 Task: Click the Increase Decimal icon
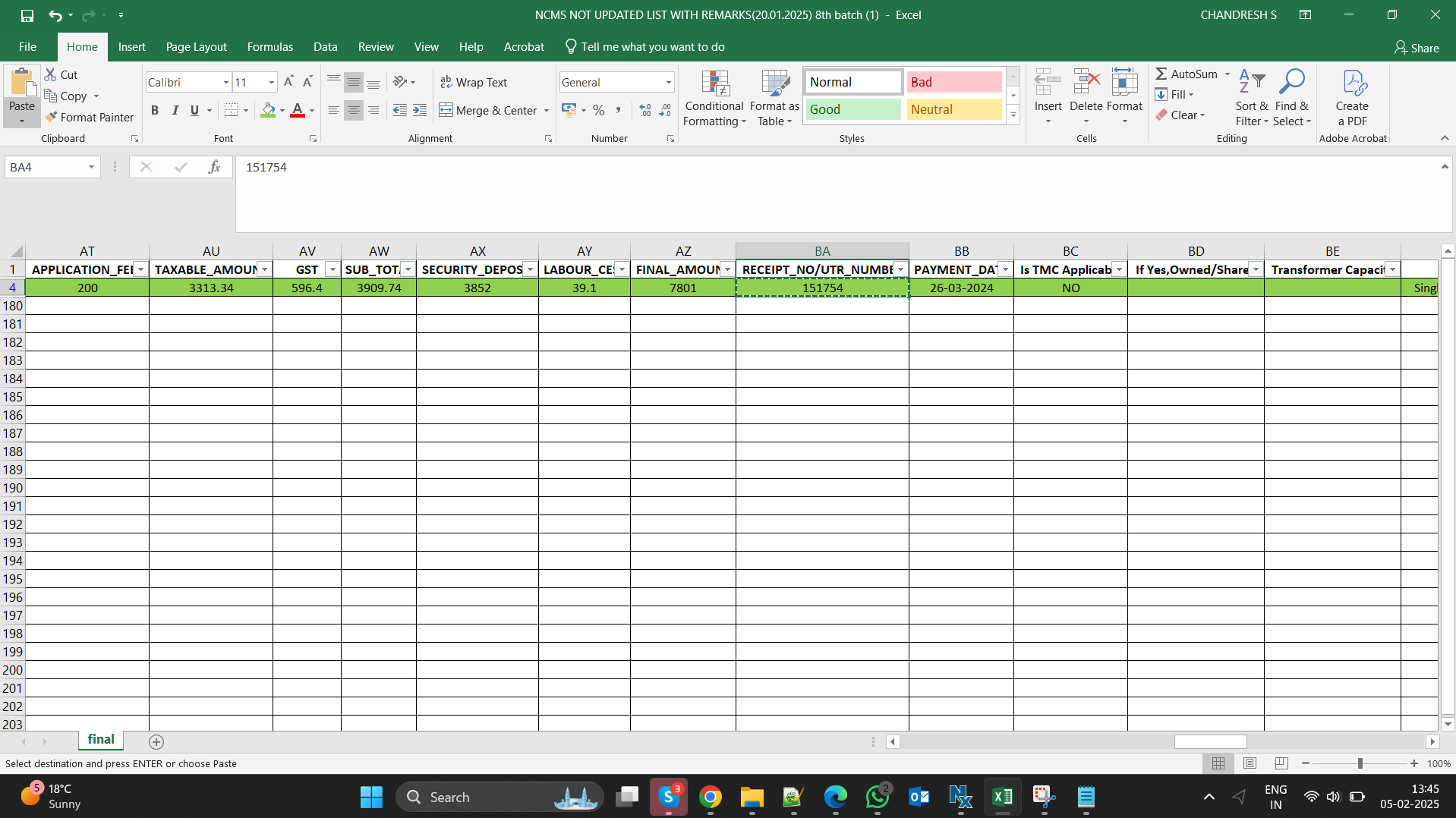[645, 111]
